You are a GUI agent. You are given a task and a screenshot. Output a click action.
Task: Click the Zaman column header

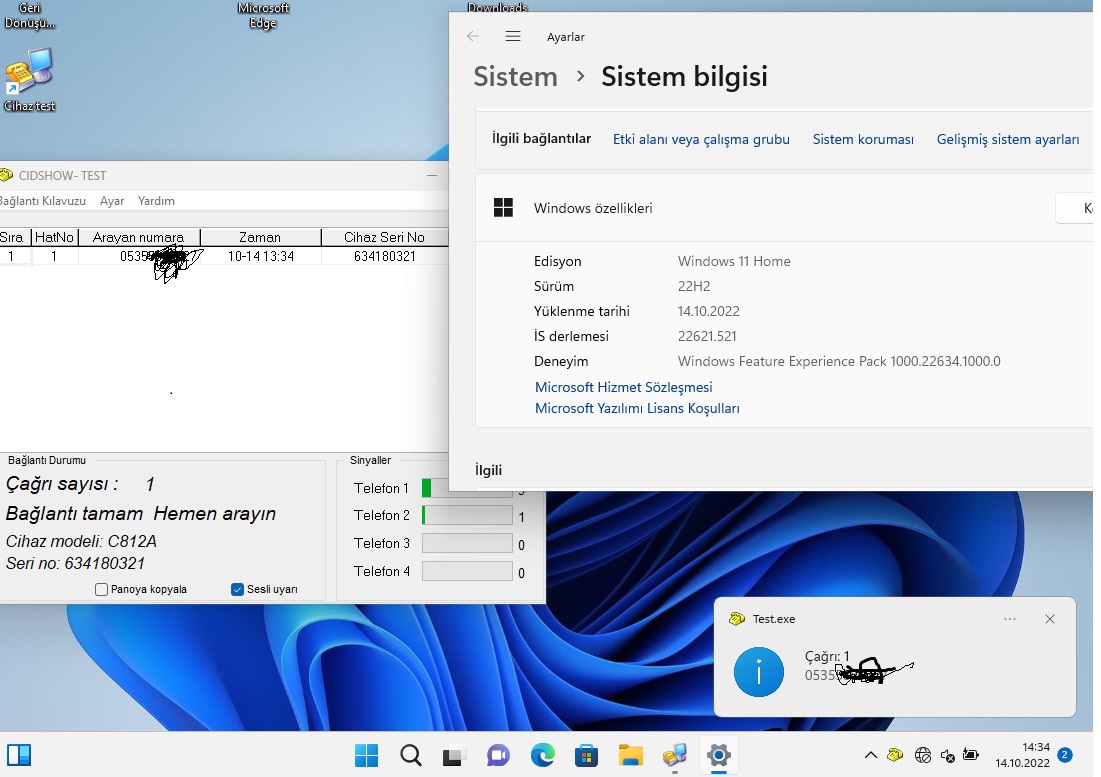pyautogui.click(x=260, y=237)
